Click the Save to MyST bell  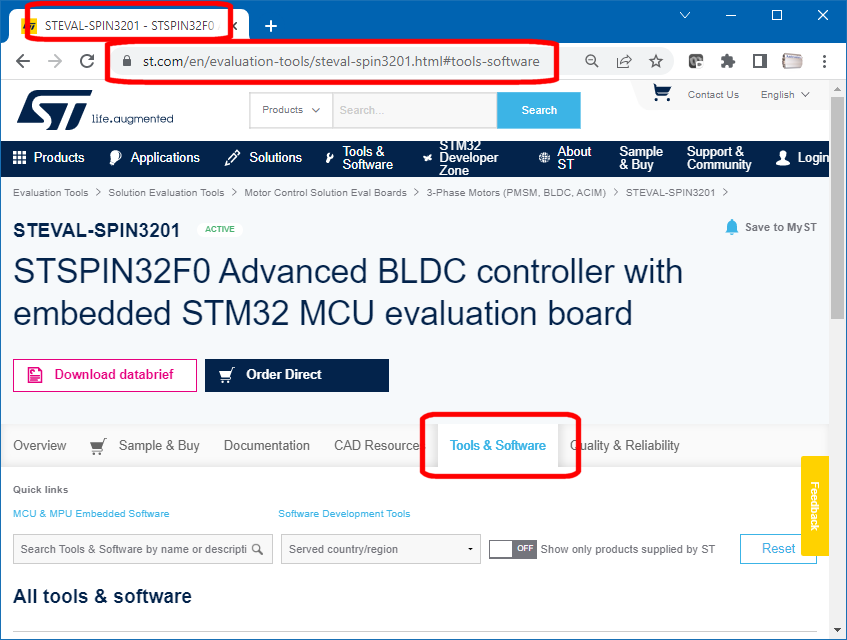point(731,227)
